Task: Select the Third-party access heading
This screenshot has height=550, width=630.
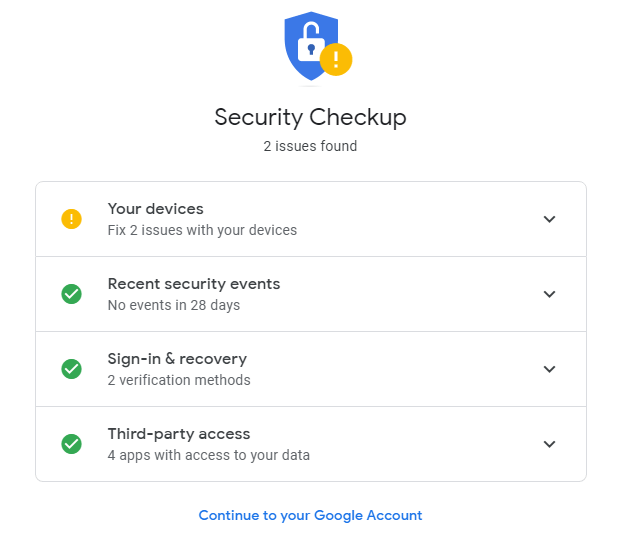Action: tap(178, 434)
